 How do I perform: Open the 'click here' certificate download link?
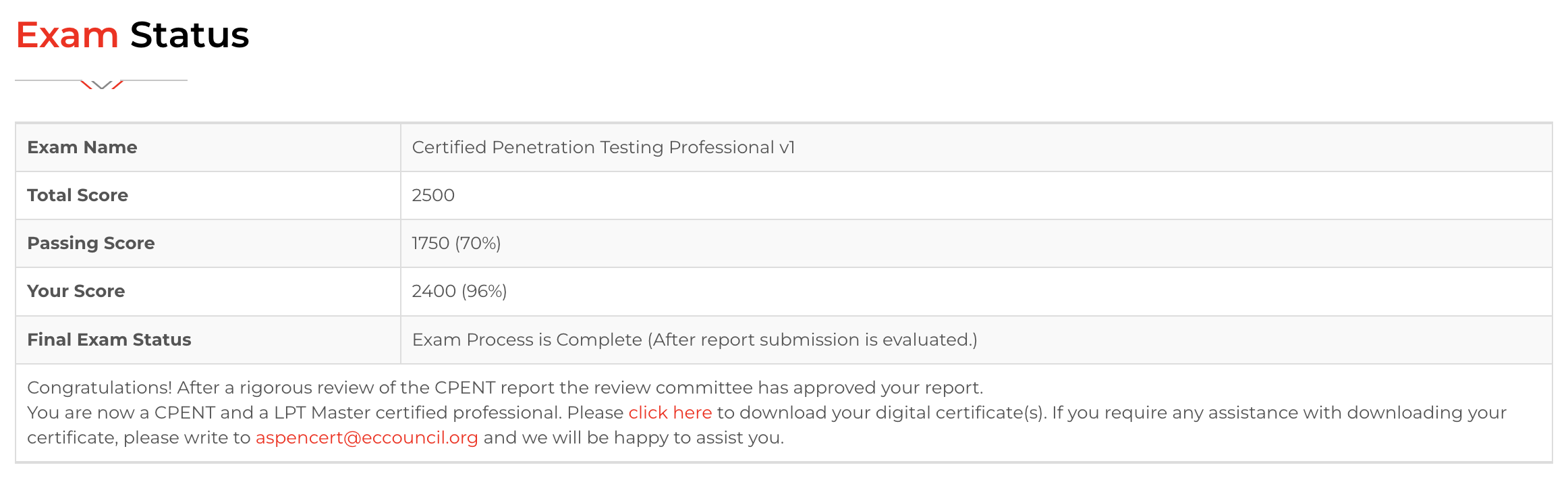(x=670, y=412)
